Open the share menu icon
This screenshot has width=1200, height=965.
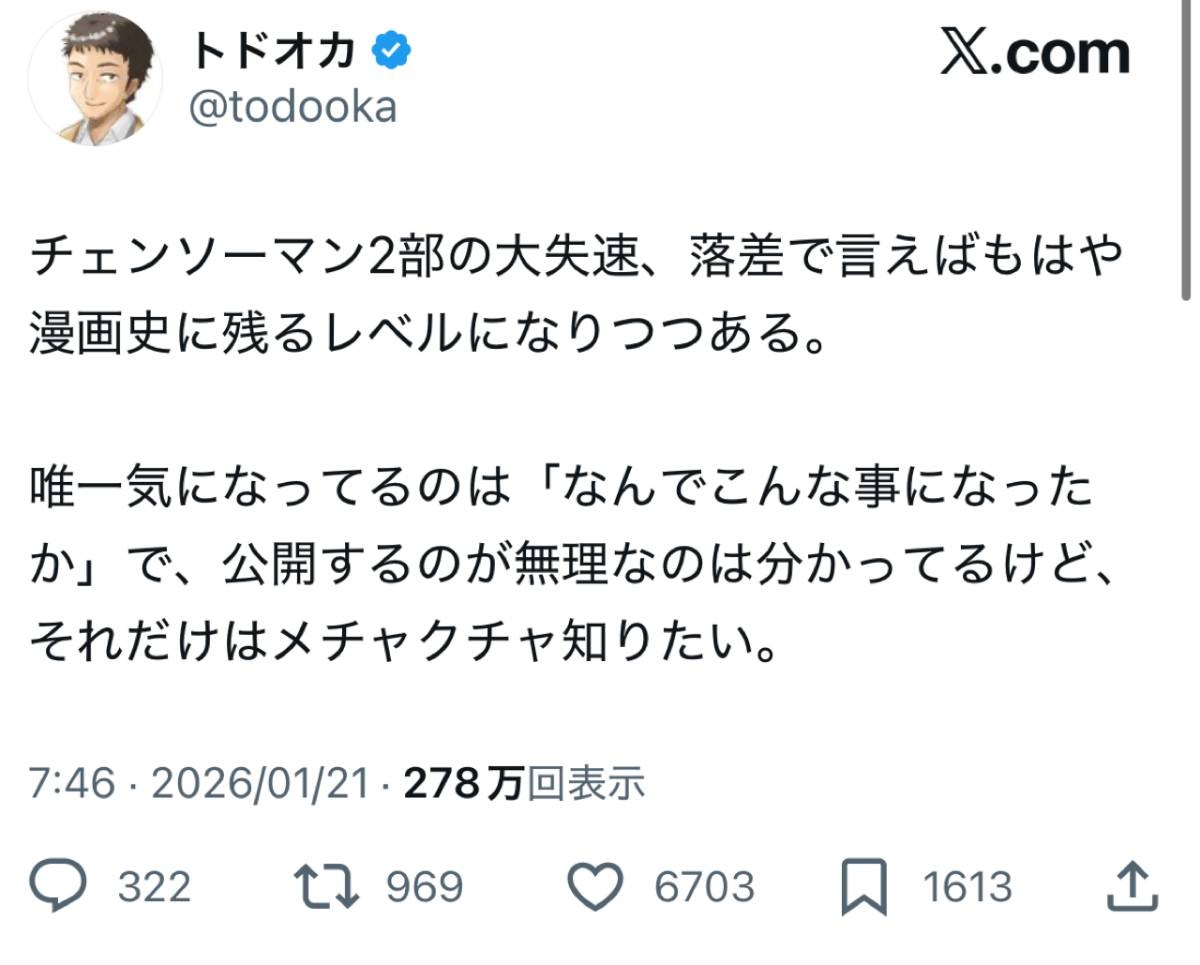click(x=1135, y=886)
